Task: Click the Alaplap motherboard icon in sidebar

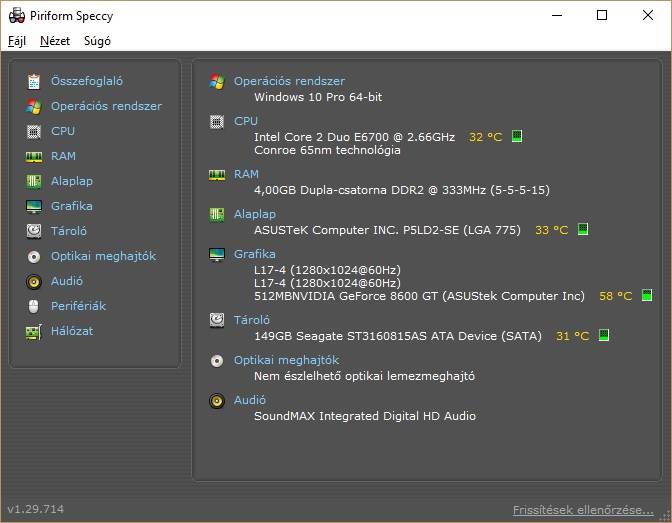Action: pyautogui.click(x=34, y=182)
